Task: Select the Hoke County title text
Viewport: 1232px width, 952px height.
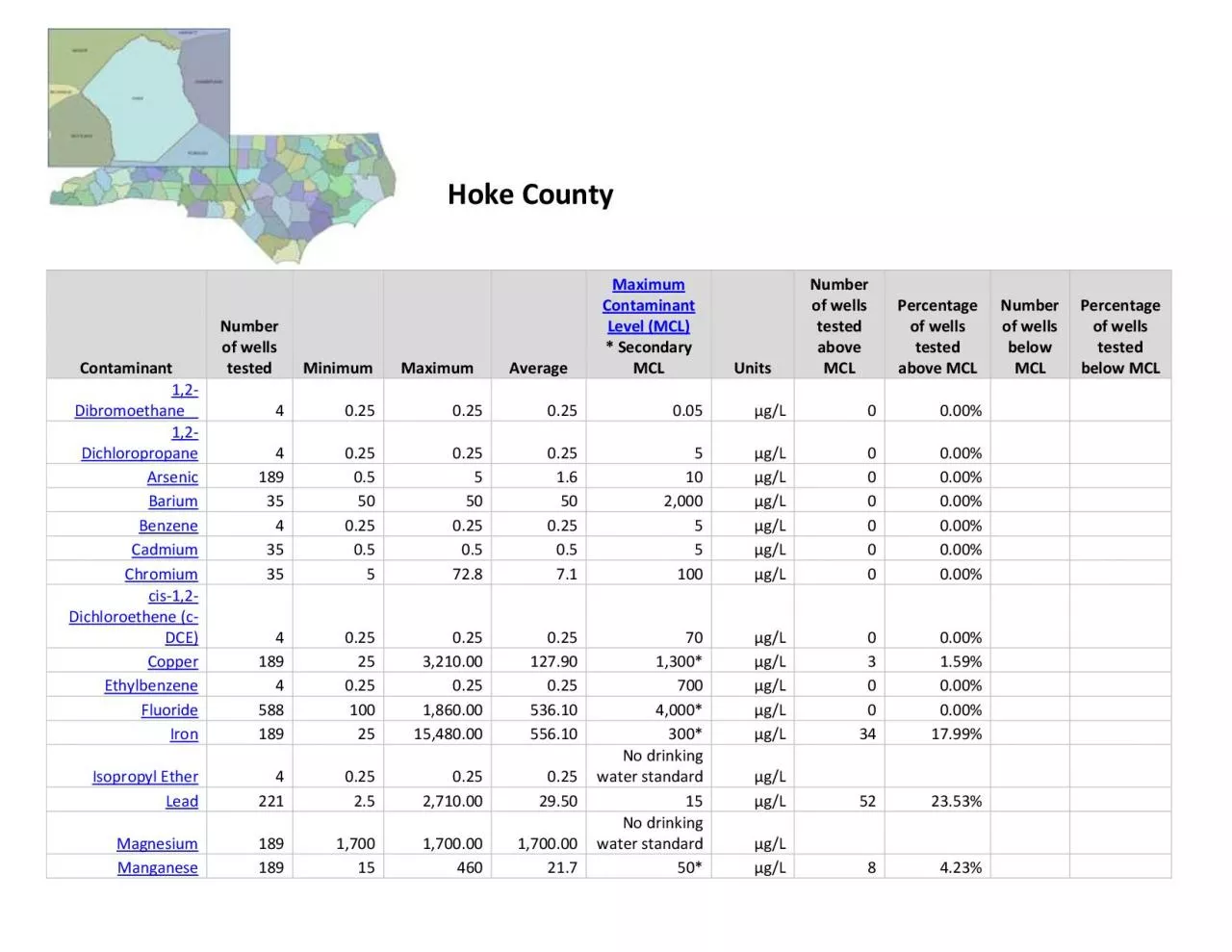Action: pos(530,194)
